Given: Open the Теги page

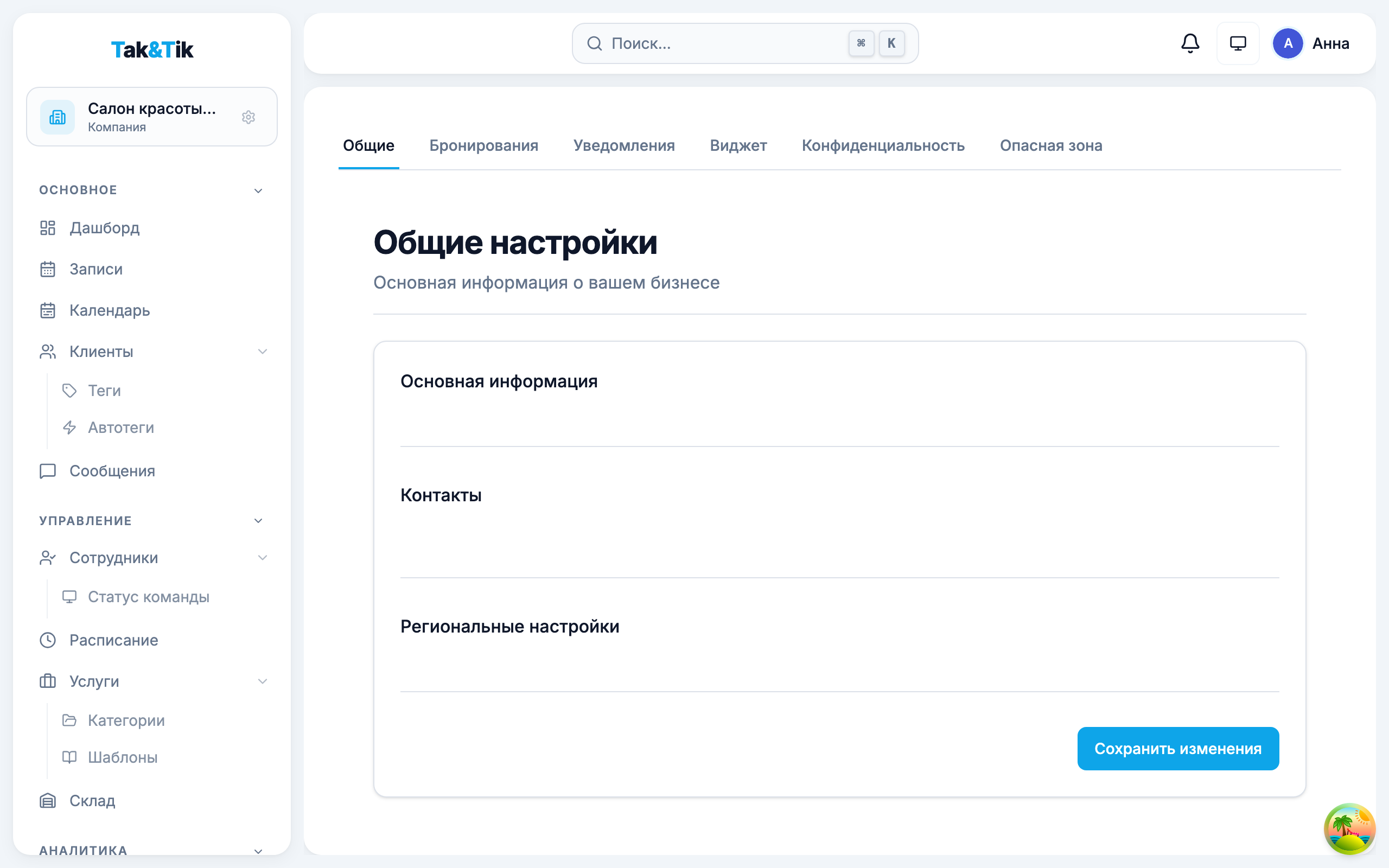Looking at the screenshot, I should (104, 391).
